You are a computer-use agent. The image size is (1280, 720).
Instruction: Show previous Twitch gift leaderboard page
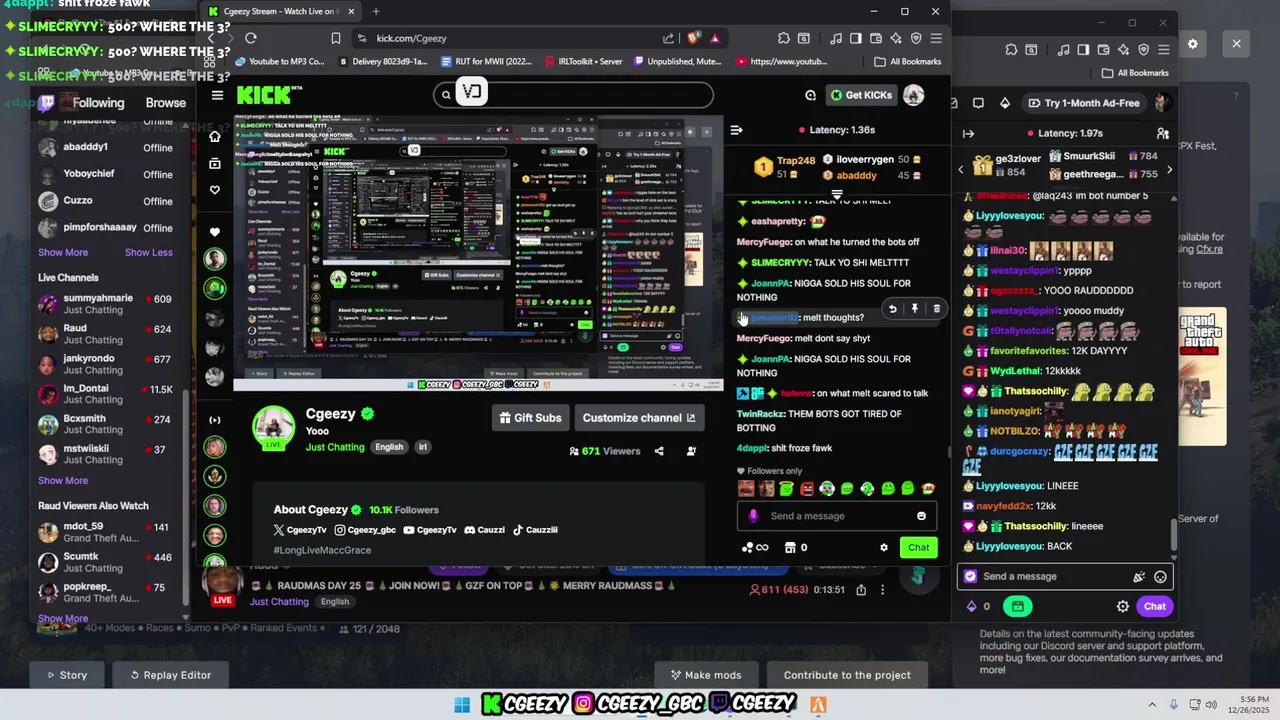click(961, 169)
